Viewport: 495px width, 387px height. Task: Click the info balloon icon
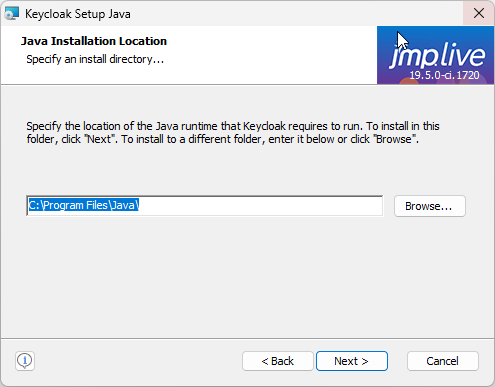click(x=25, y=361)
